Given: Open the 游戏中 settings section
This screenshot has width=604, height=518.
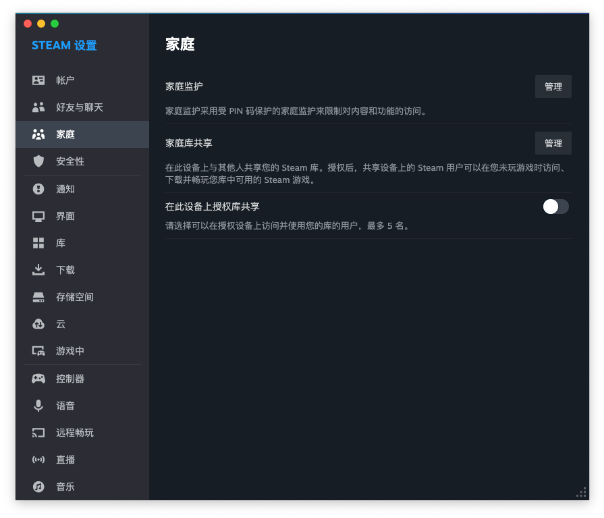Looking at the screenshot, I should click(x=82, y=351).
